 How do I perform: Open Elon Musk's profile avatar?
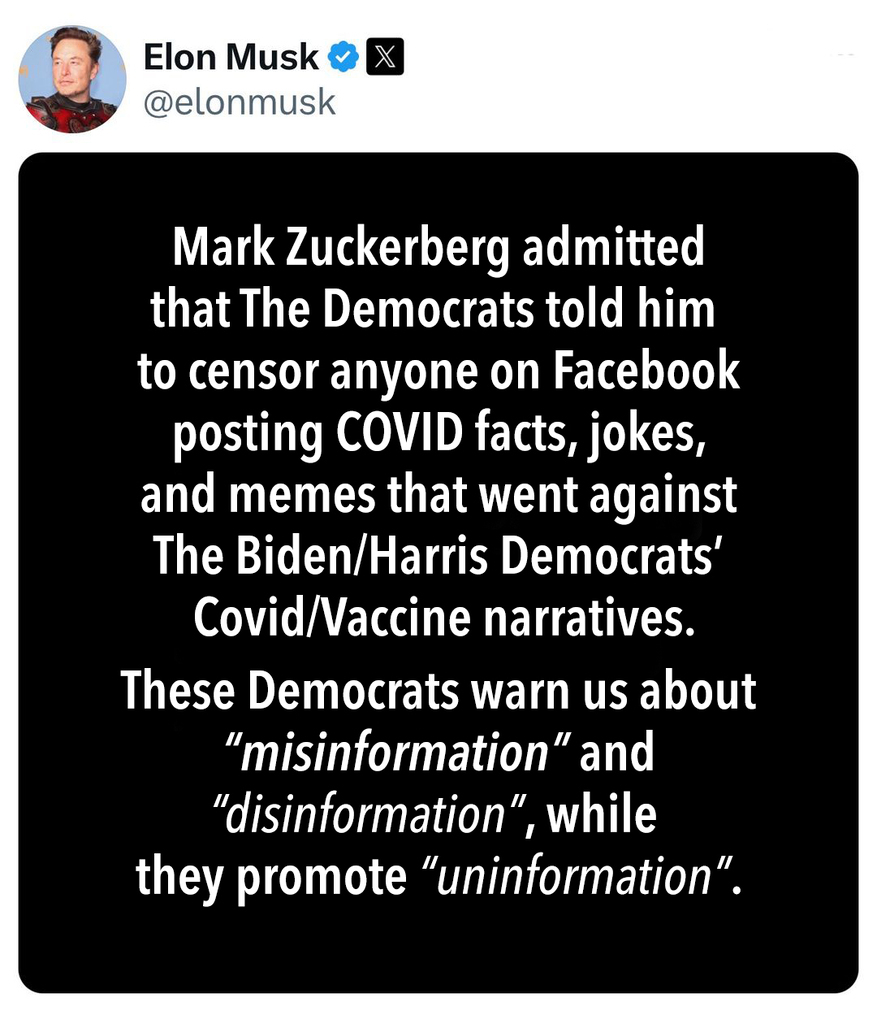tap(72, 80)
